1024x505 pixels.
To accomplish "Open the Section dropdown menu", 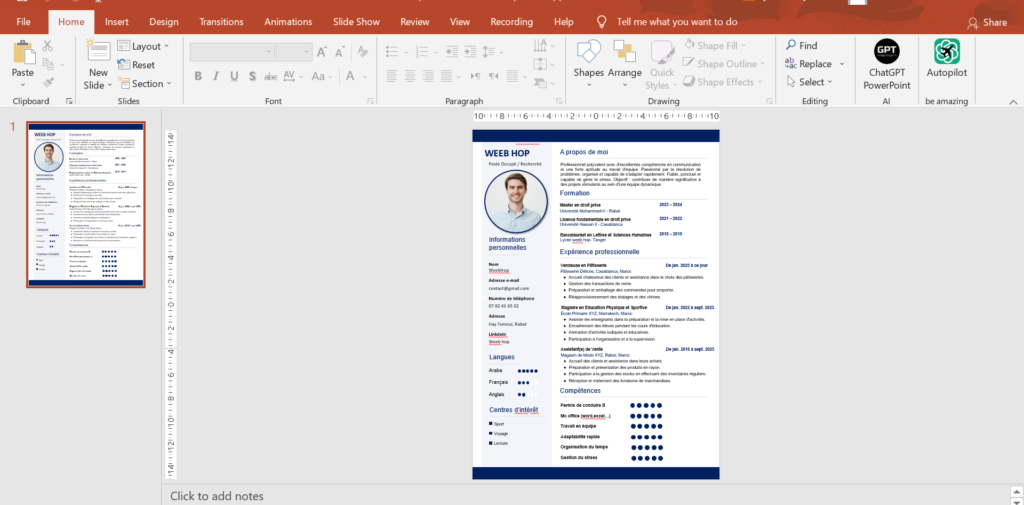I will (x=147, y=84).
